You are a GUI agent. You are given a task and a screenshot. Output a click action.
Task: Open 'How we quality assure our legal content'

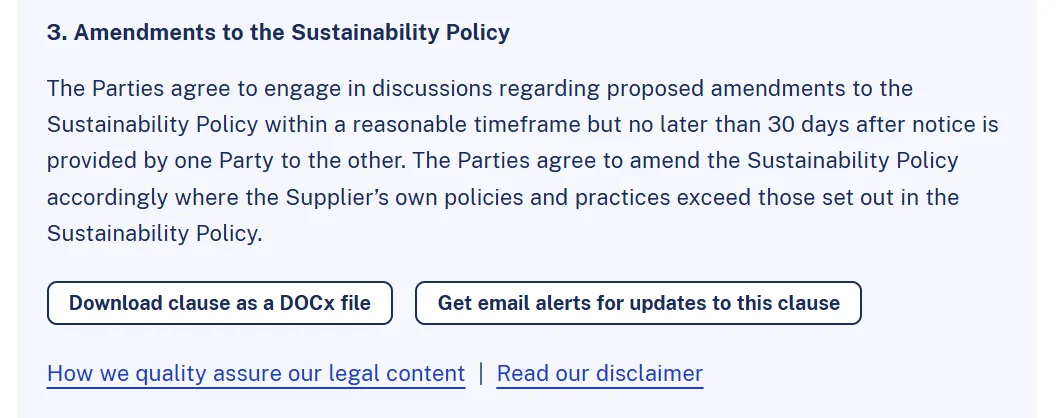tap(256, 374)
